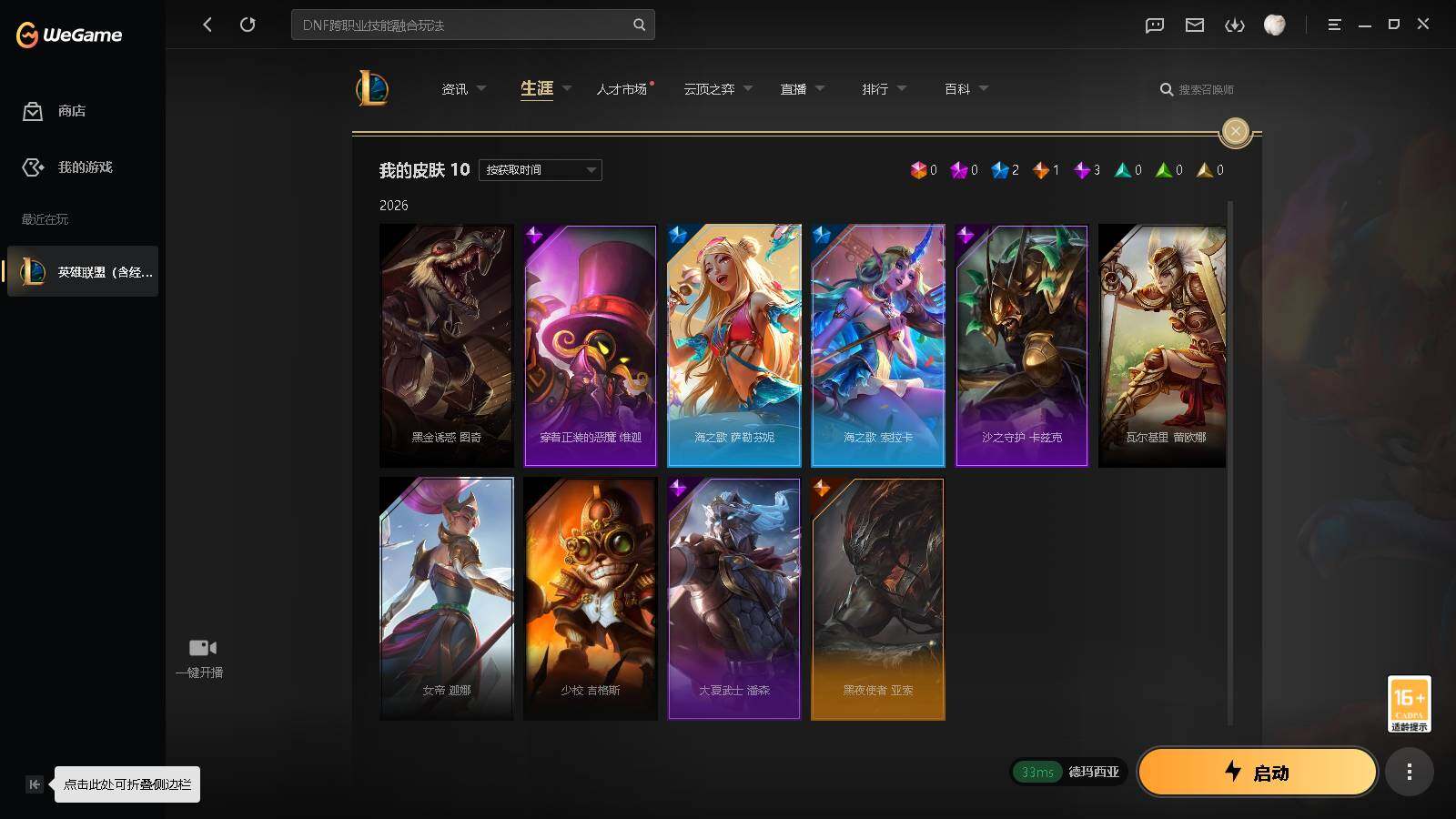Start one-click streaming camera icon
Viewport: 1456px width, 819px height.
[202, 648]
